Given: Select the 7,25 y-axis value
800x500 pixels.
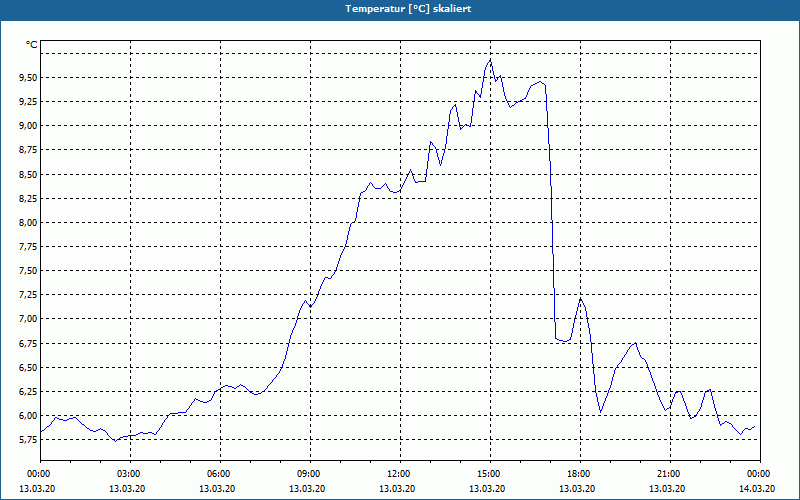Looking at the screenshot, I should [29, 295].
